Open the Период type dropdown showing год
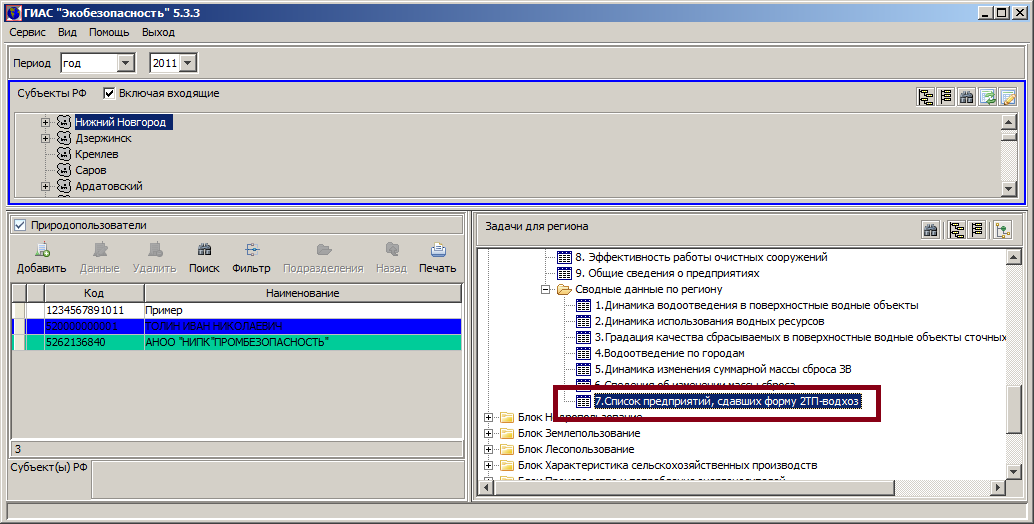 pyautogui.click(x=126, y=63)
